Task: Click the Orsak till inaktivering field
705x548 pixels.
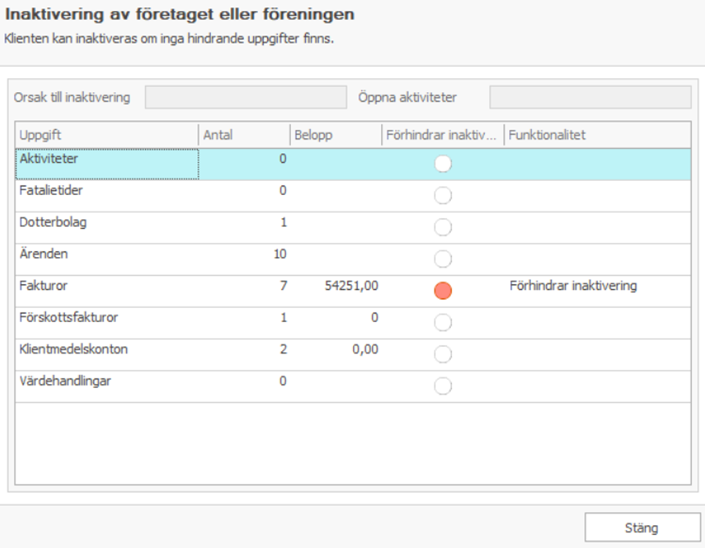Action: (x=244, y=97)
